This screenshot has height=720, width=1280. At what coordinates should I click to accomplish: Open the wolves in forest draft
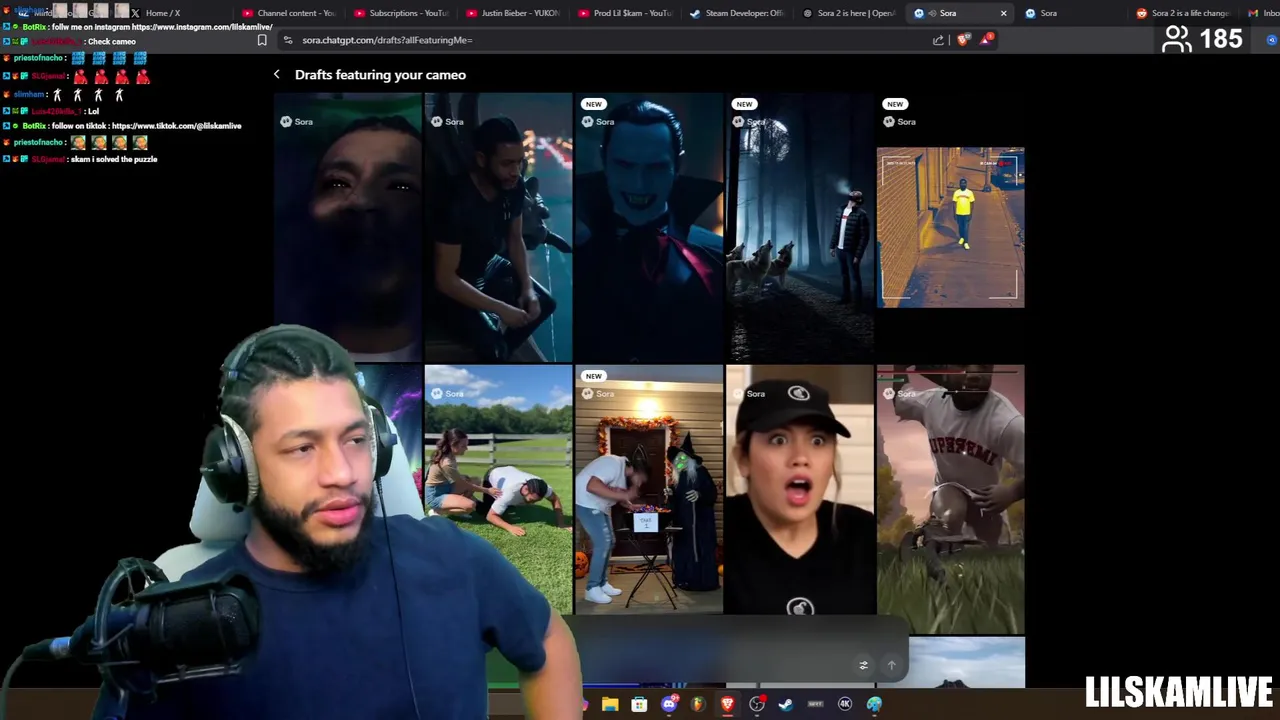pyautogui.click(x=800, y=227)
